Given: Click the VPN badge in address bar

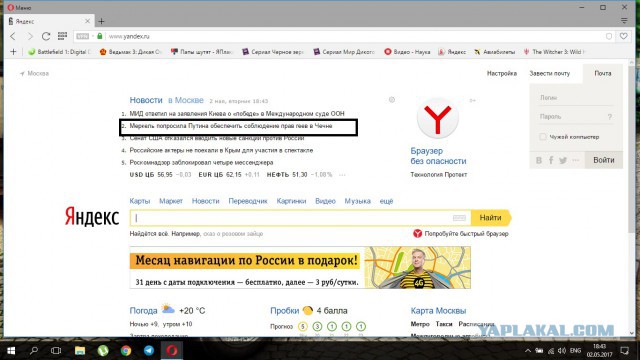Looking at the screenshot, I should 82,36.
